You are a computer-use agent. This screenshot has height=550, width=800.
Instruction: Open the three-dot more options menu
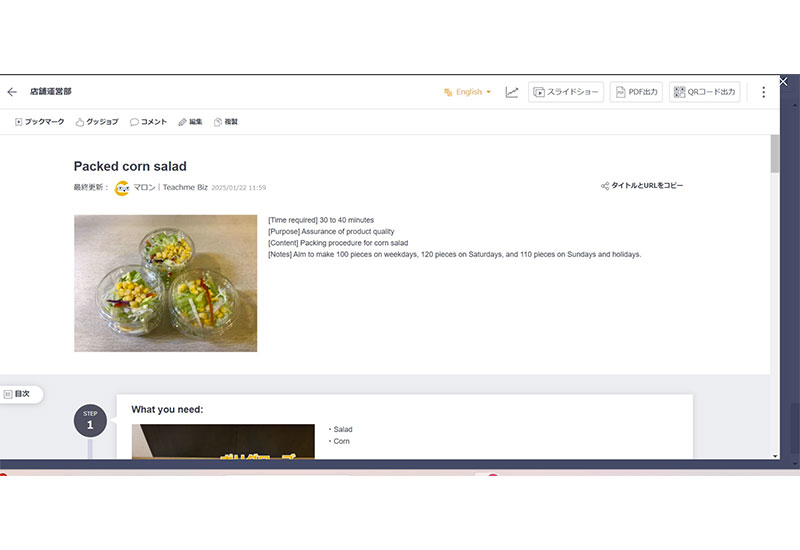click(x=763, y=92)
